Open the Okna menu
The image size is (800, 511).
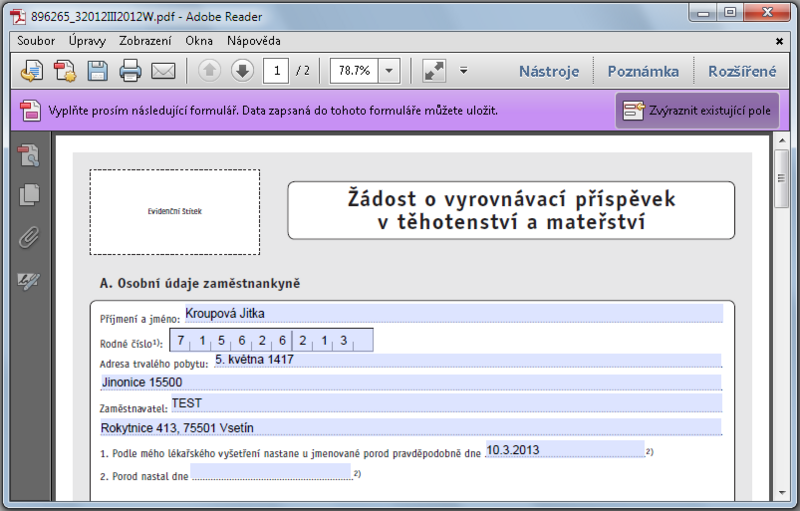coord(199,41)
